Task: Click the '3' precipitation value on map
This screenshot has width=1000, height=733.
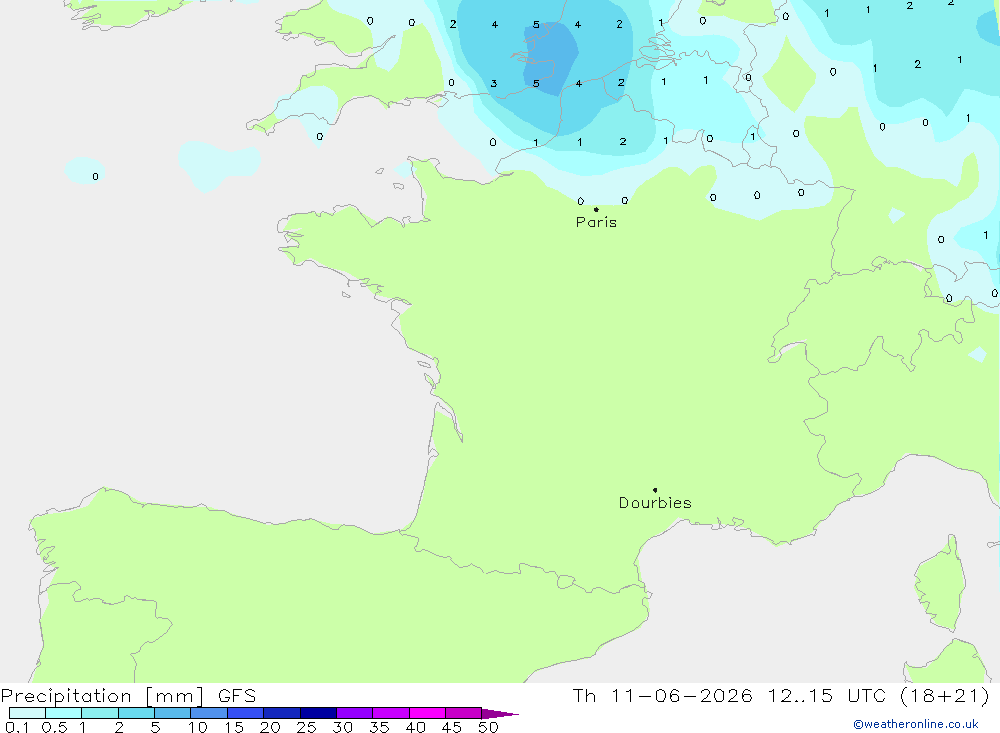Action: tap(494, 84)
